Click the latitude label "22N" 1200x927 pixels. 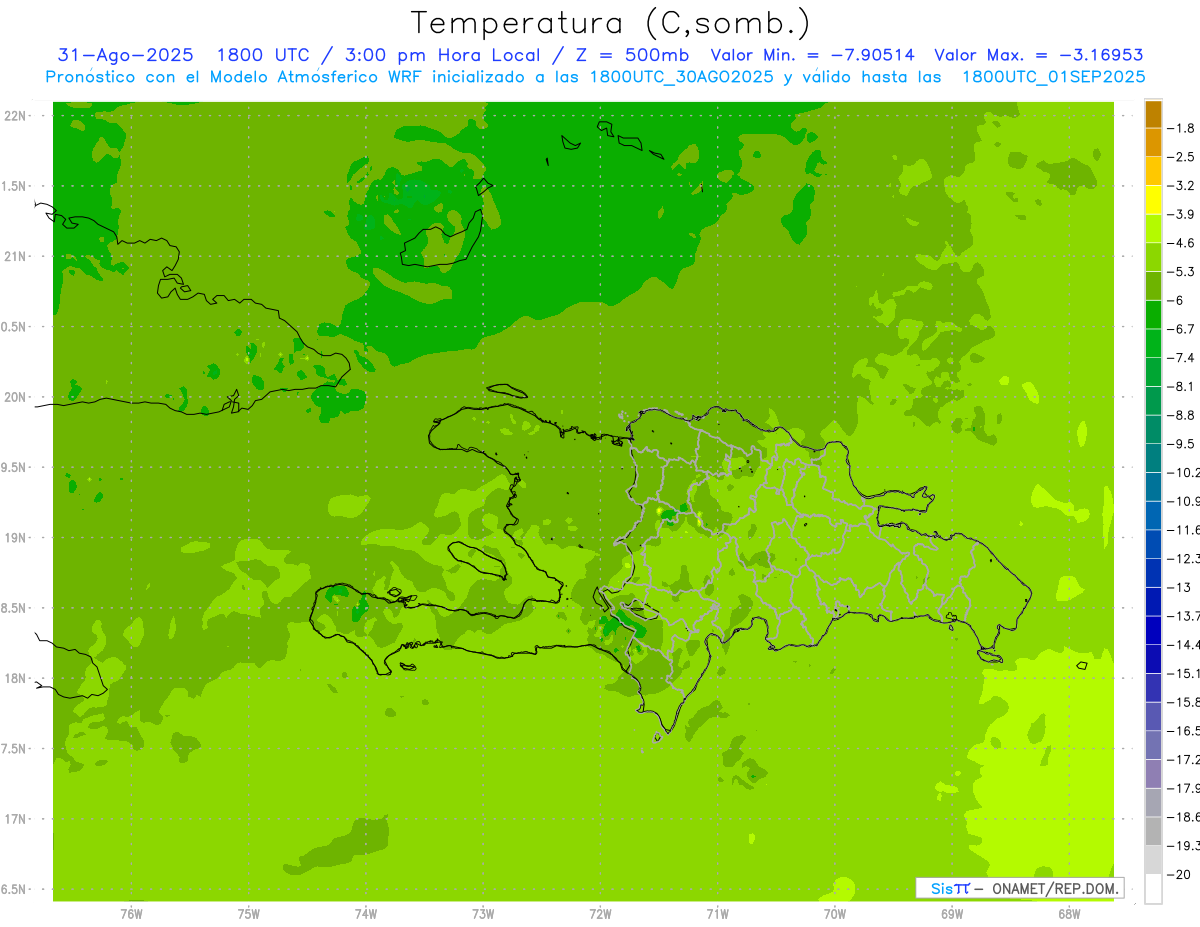point(17,116)
